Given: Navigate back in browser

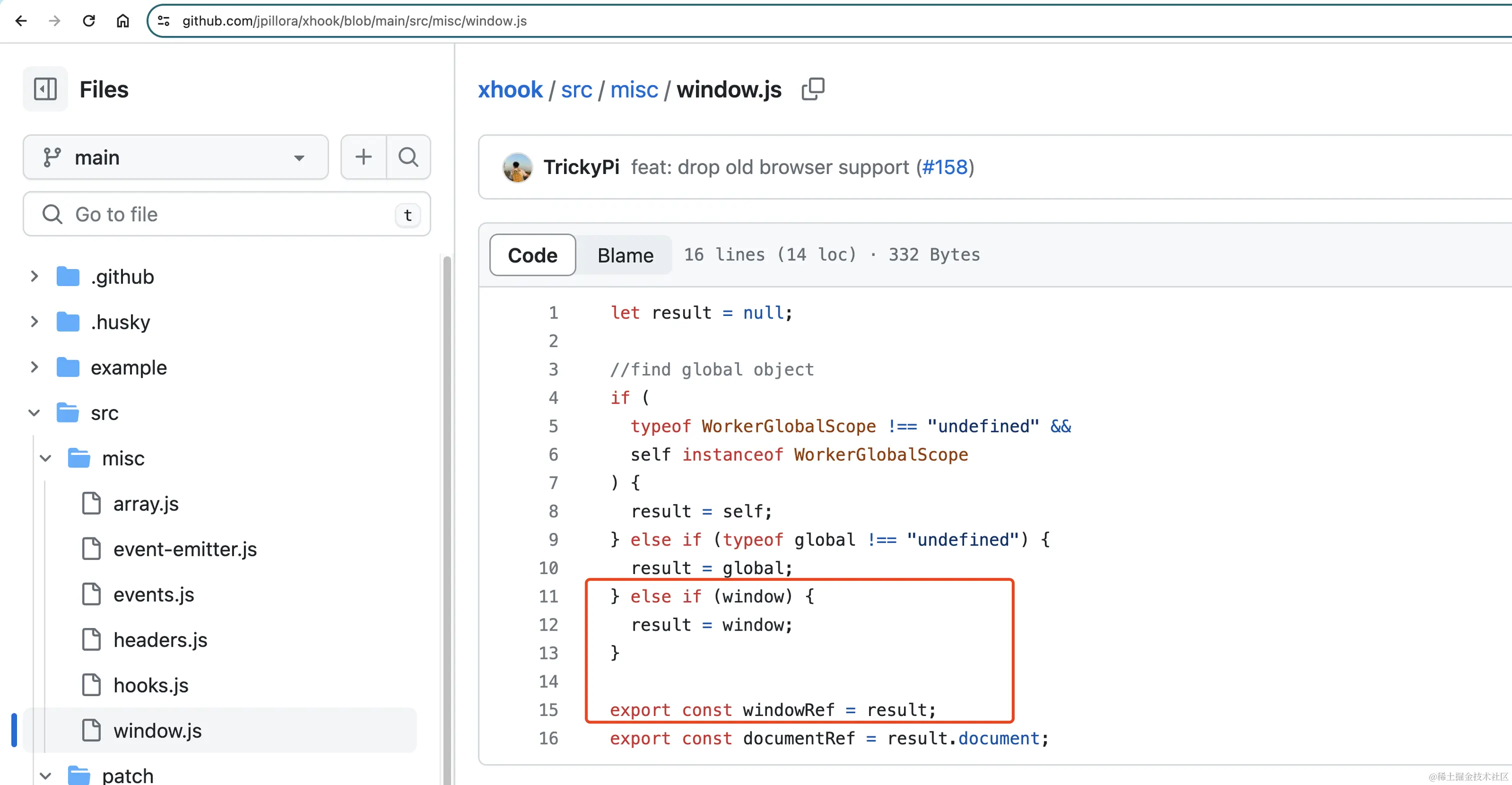Looking at the screenshot, I should point(21,21).
